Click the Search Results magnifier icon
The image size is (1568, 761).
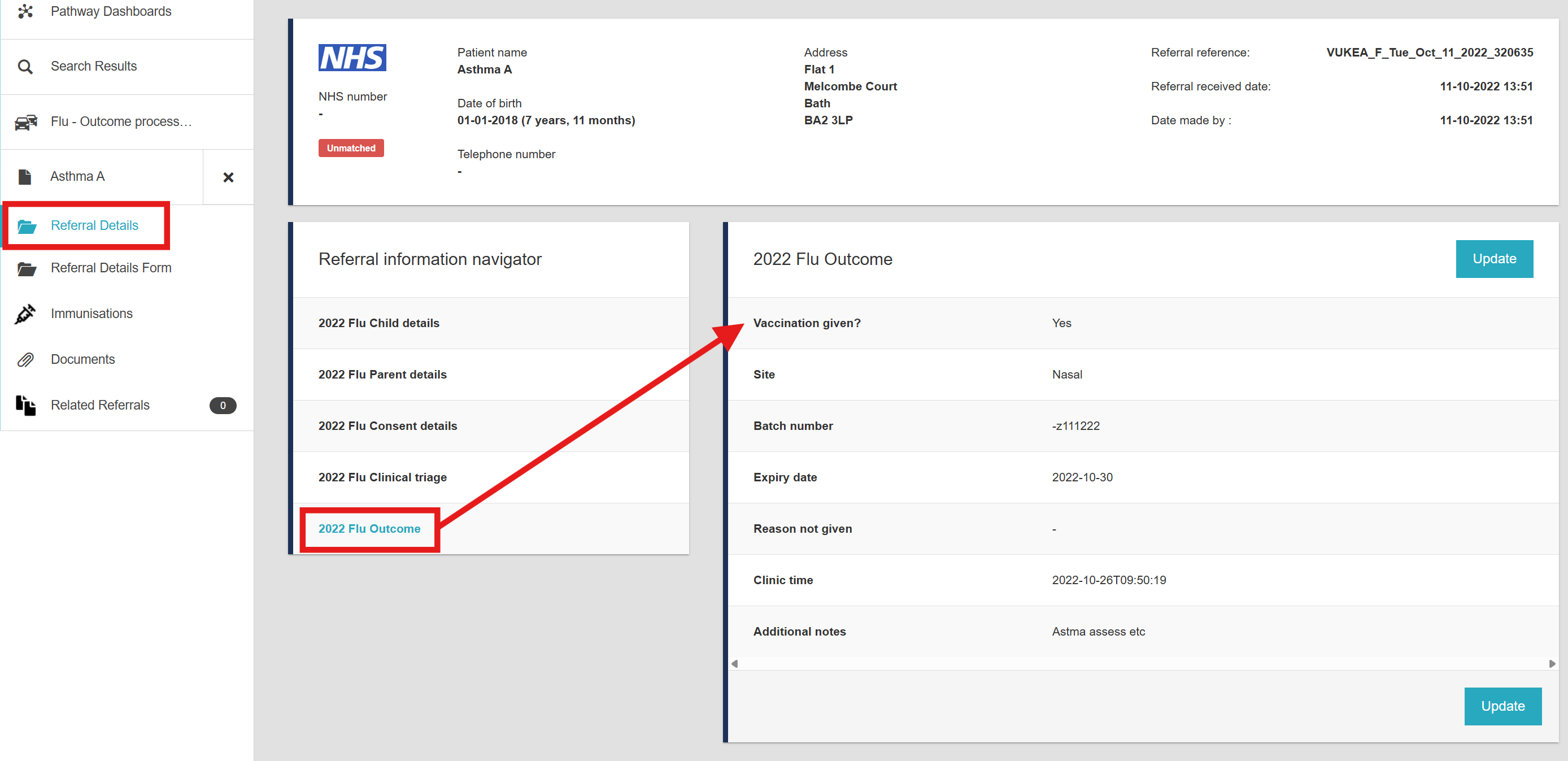pyautogui.click(x=25, y=66)
